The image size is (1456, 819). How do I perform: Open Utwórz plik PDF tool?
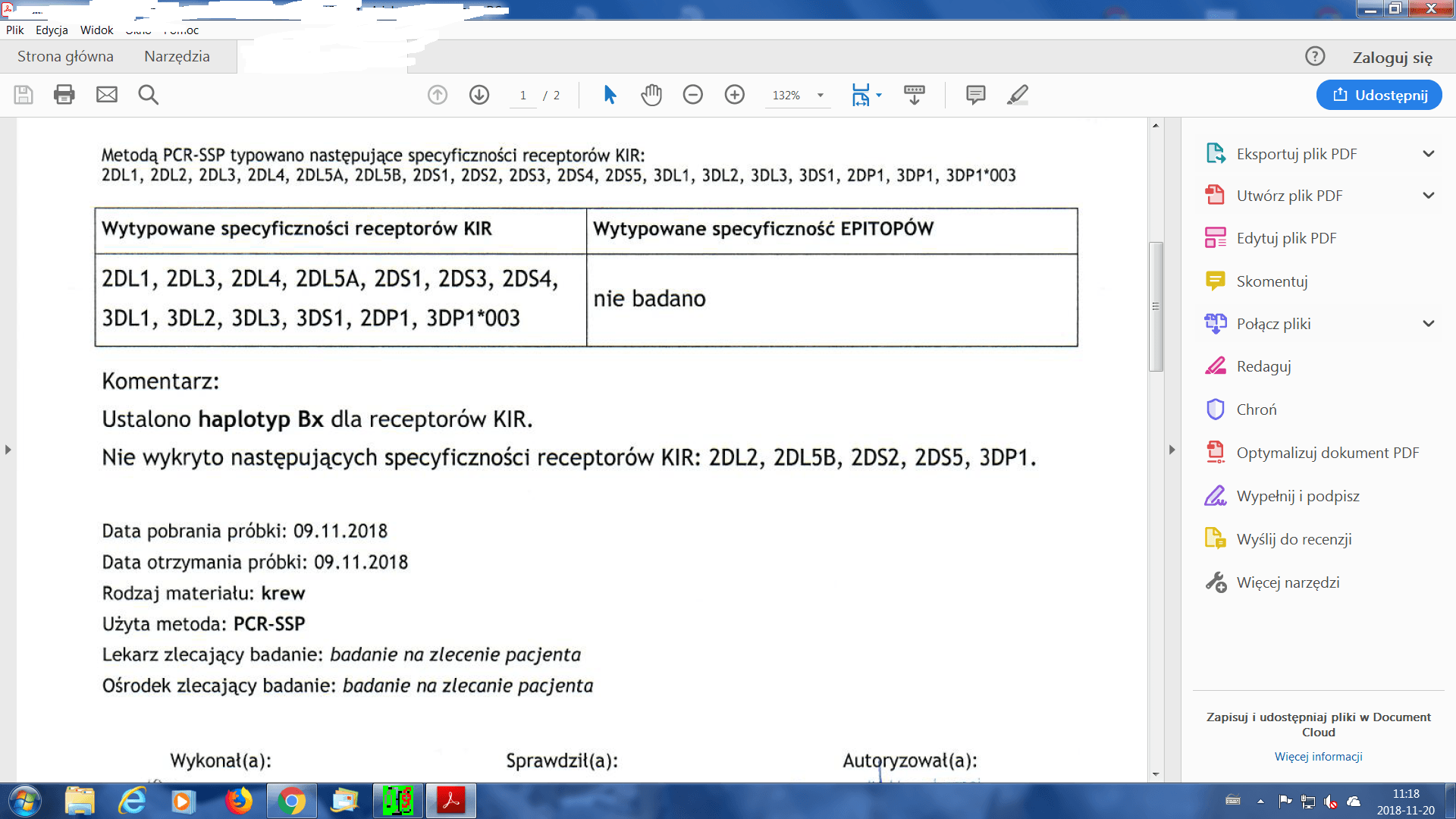point(1289,196)
